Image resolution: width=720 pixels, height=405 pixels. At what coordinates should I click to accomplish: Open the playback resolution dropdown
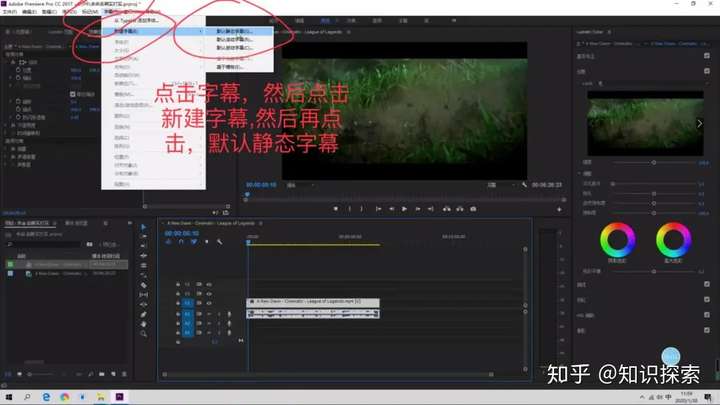[x=501, y=185]
